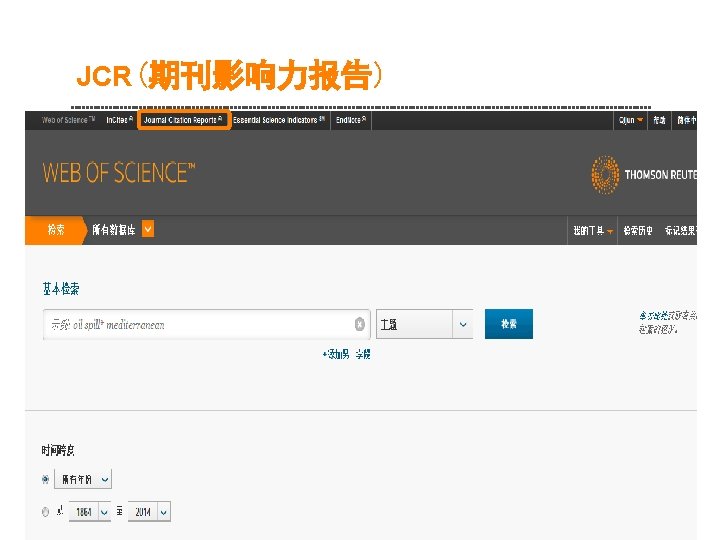Open the Web of Science top link

click(x=68, y=120)
